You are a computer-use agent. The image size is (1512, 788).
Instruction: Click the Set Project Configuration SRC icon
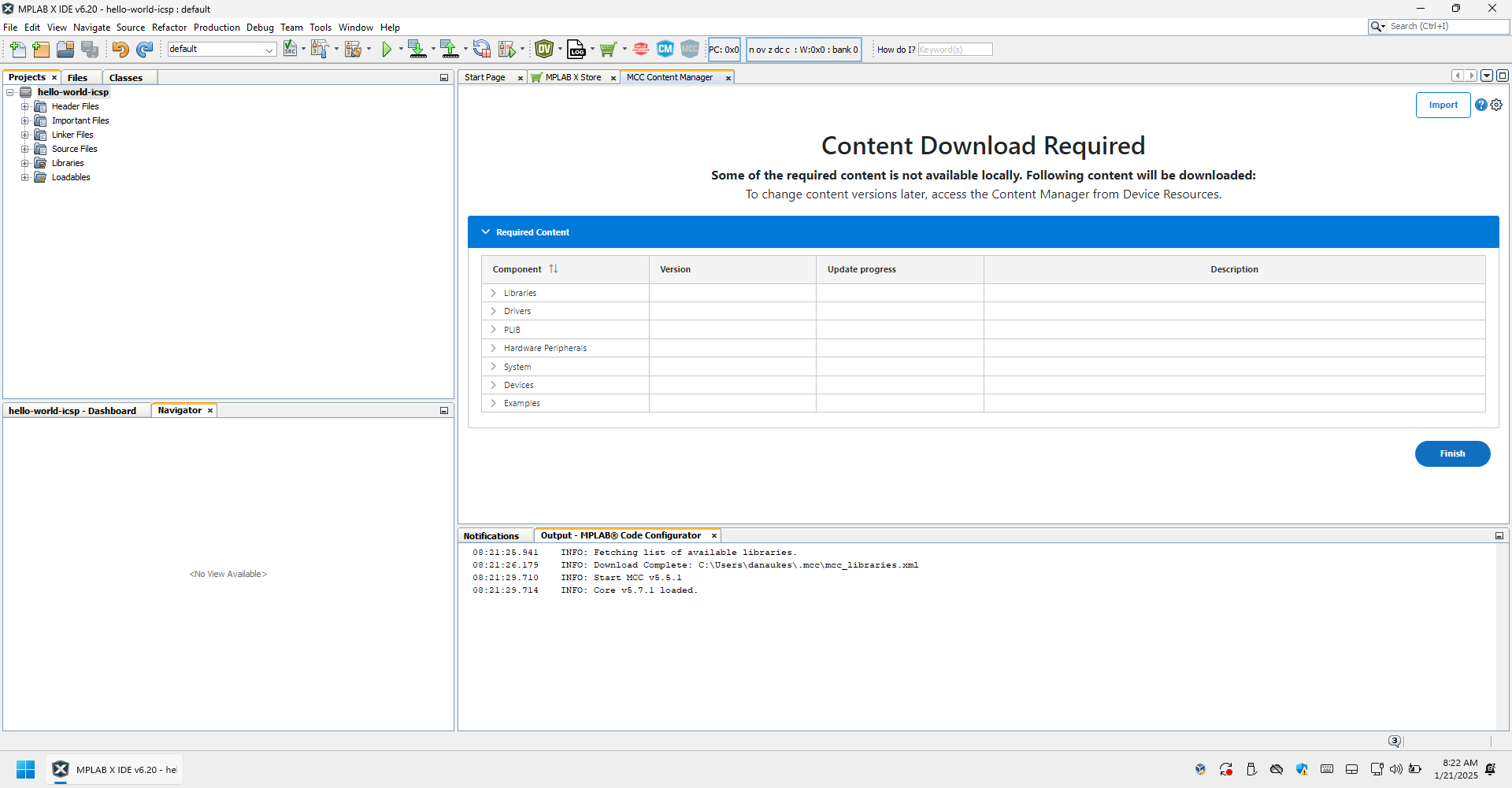point(290,49)
